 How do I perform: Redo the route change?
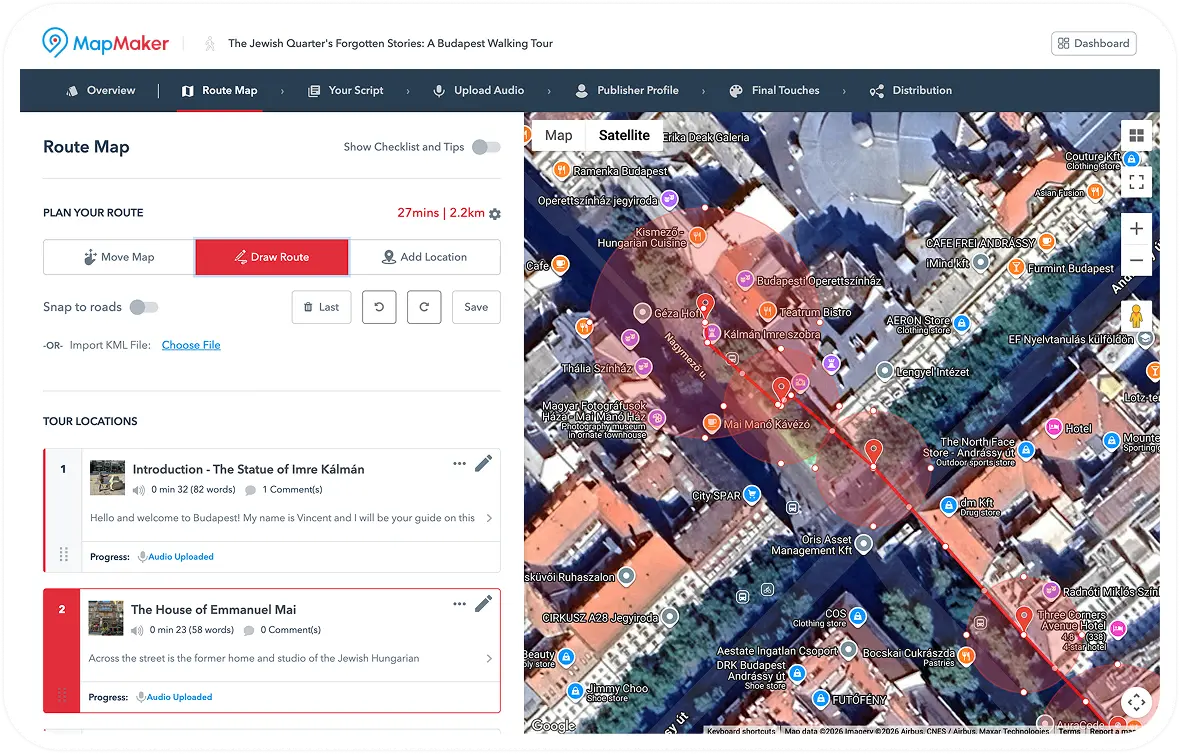pos(424,307)
